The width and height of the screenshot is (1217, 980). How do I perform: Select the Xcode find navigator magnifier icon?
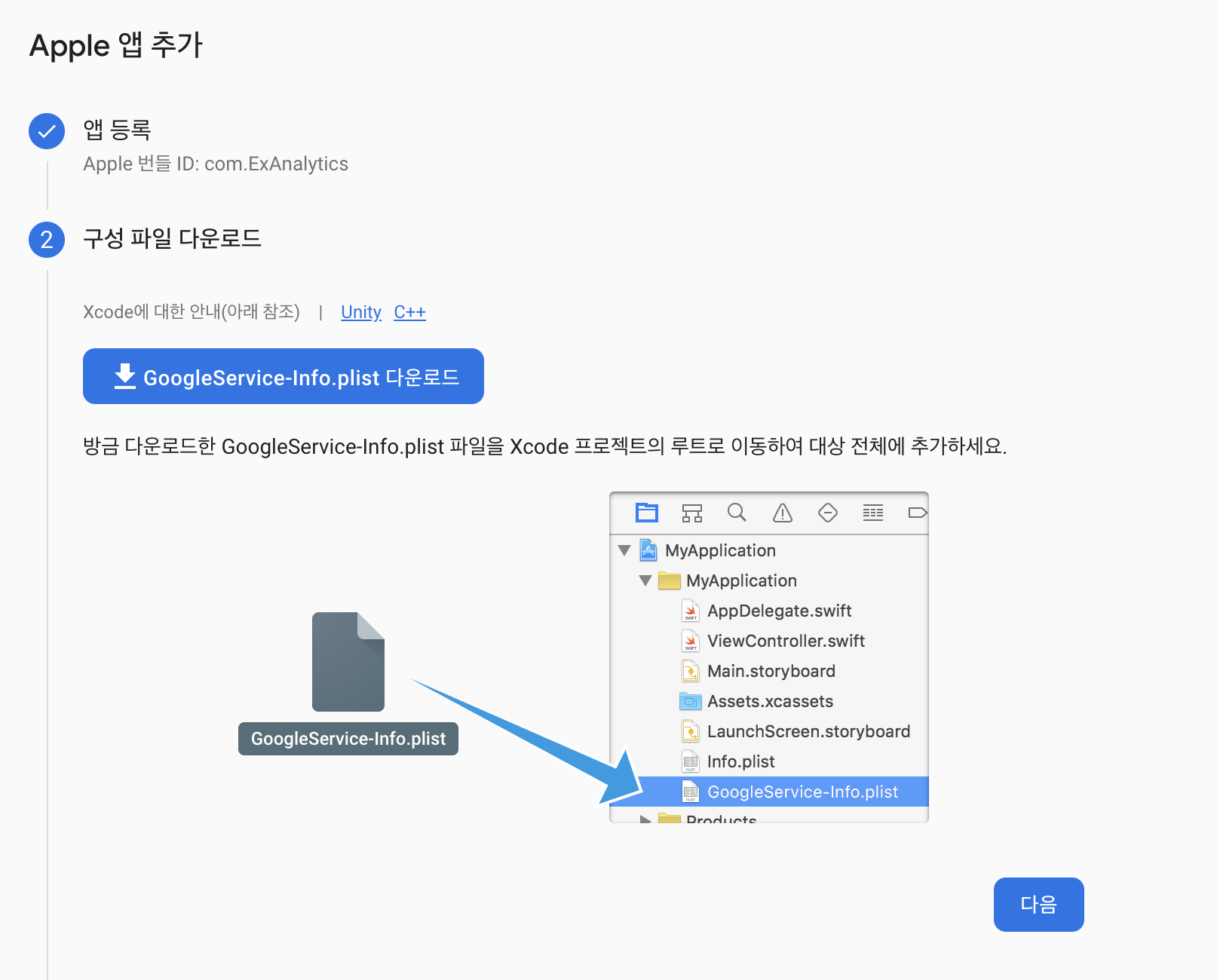pos(737,513)
